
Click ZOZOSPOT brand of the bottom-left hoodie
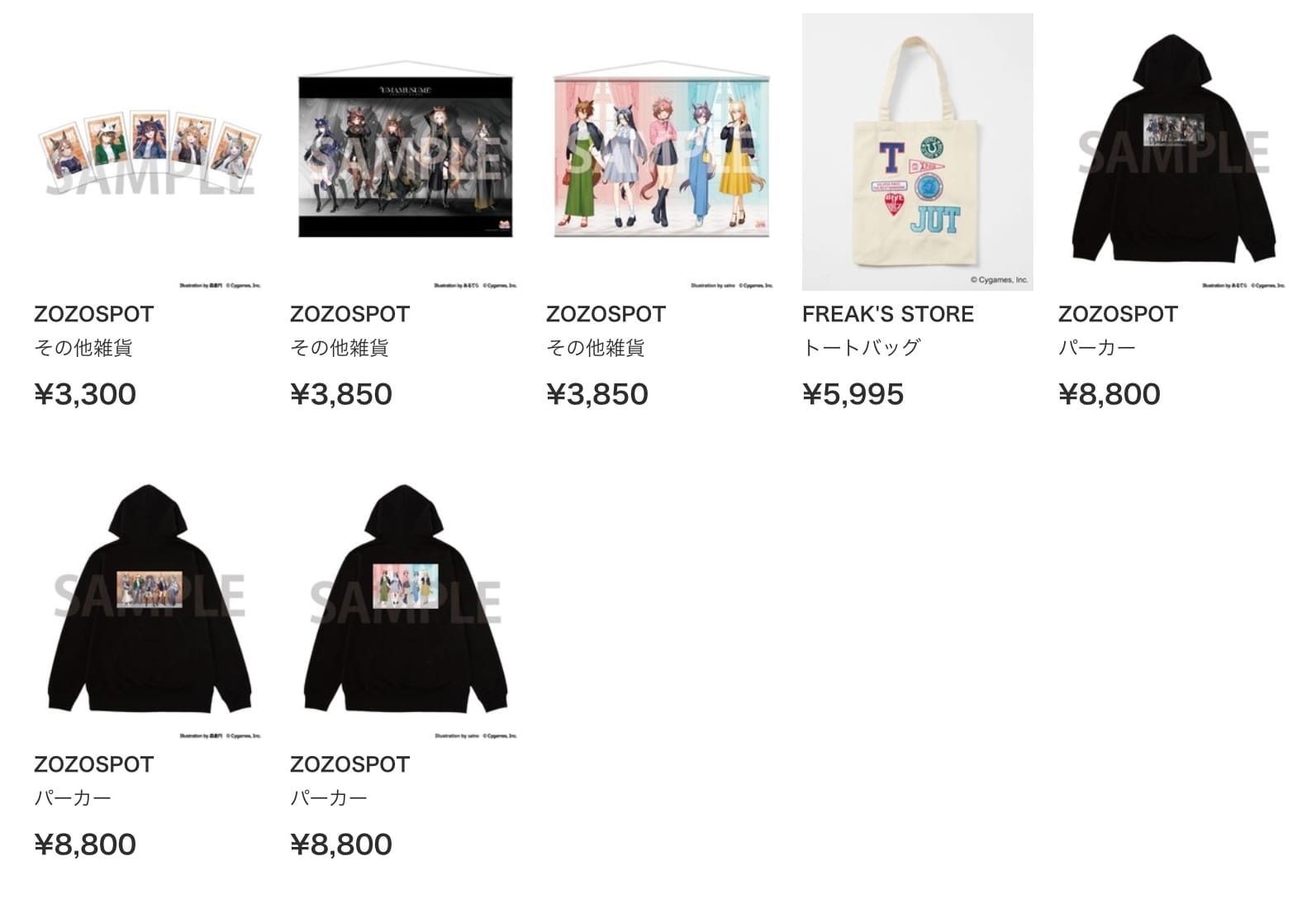click(x=94, y=764)
